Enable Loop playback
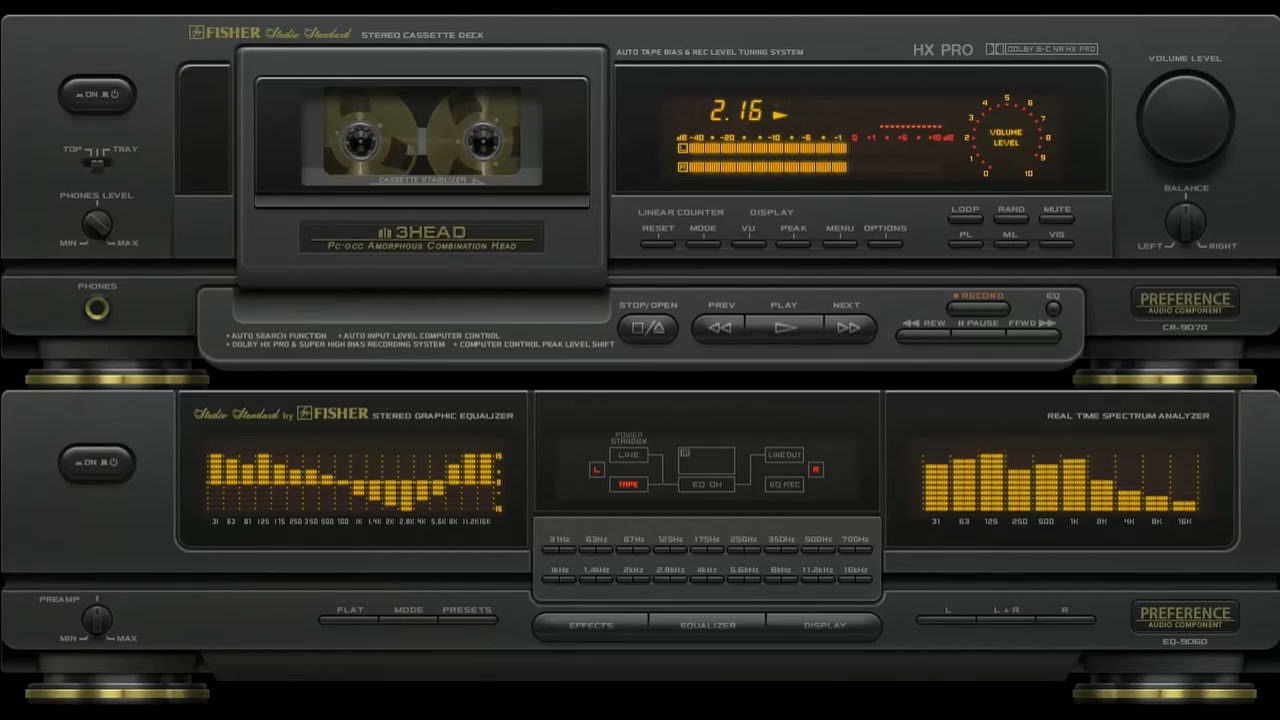The width and height of the screenshot is (1280, 720). tap(965, 219)
